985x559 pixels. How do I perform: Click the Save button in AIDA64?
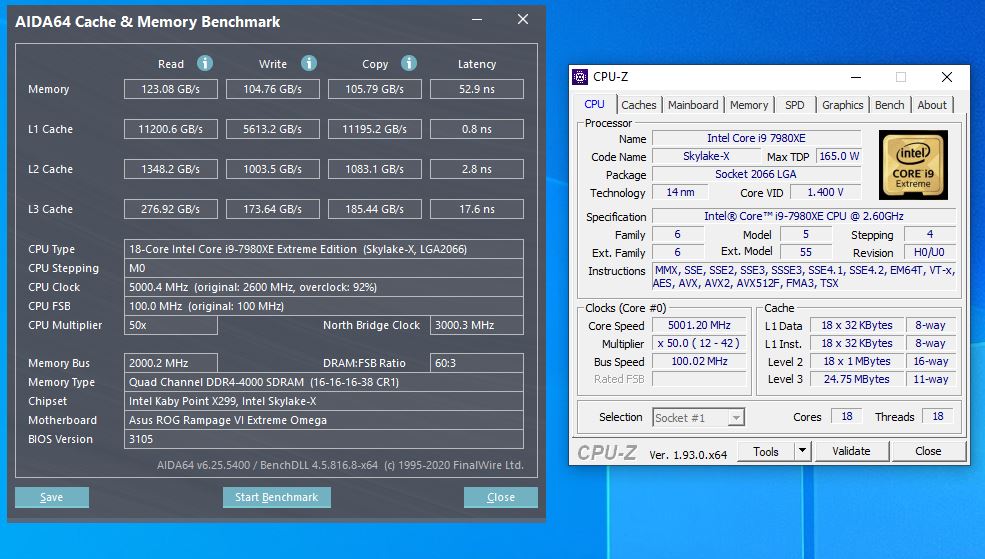pos(52,497)
